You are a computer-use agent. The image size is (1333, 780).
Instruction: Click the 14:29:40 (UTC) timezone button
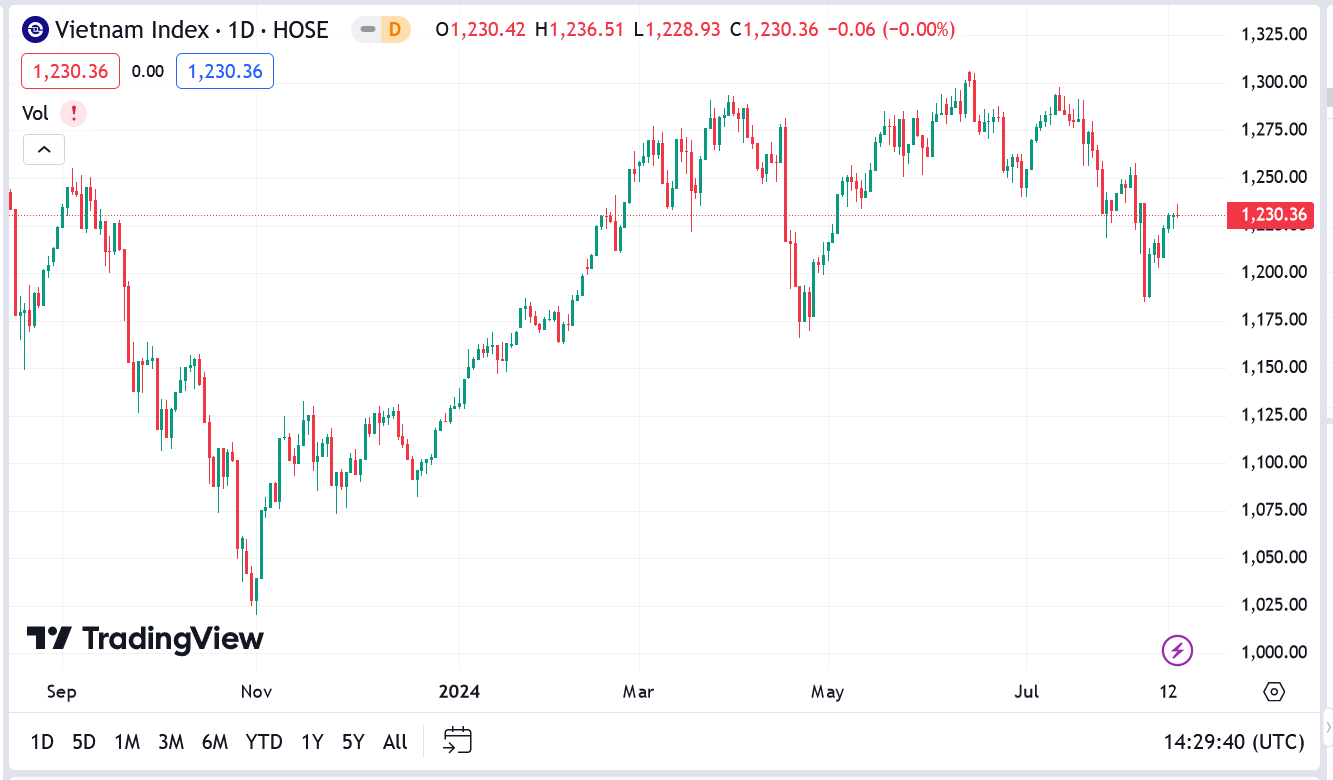(x=1235, y=742)
